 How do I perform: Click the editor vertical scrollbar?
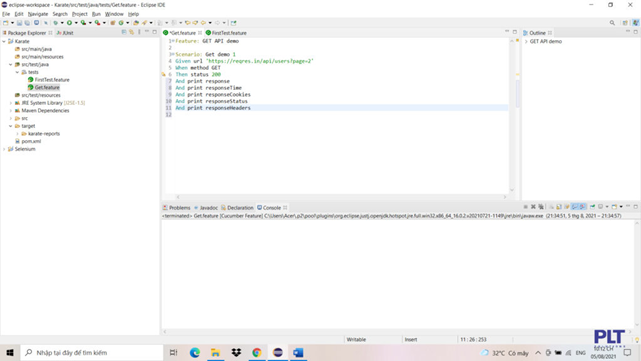tap(512, 114)
